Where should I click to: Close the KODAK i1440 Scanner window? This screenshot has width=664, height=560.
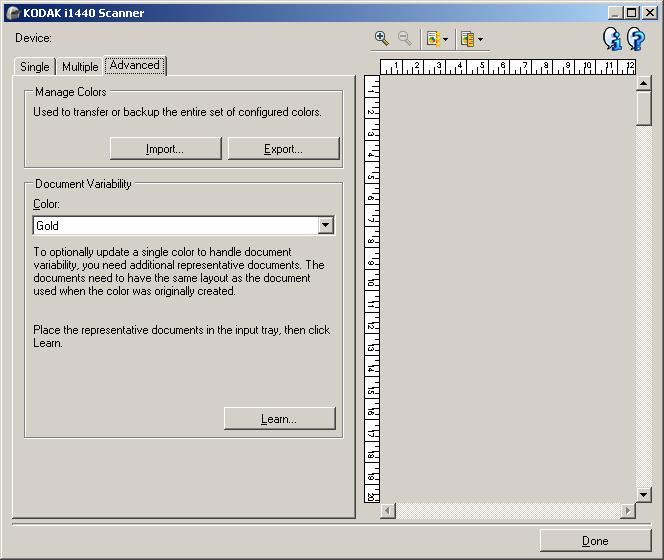click(650, 13)
